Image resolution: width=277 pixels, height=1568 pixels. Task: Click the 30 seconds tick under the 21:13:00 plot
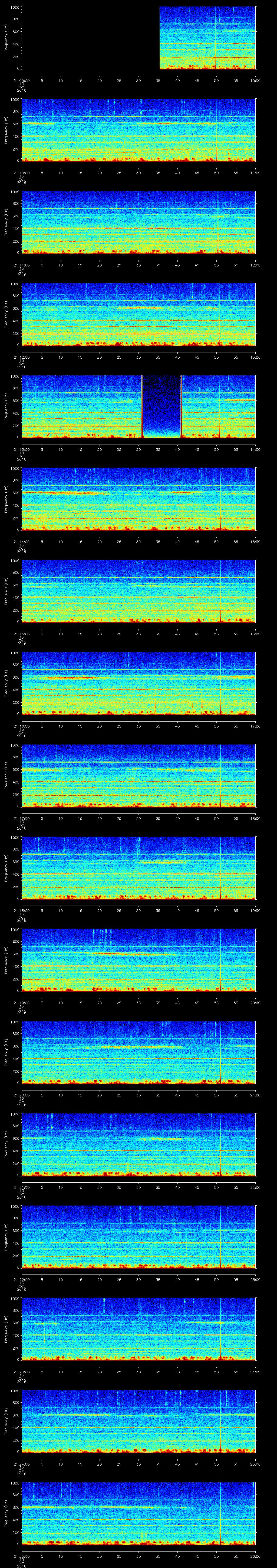(138, 449)
